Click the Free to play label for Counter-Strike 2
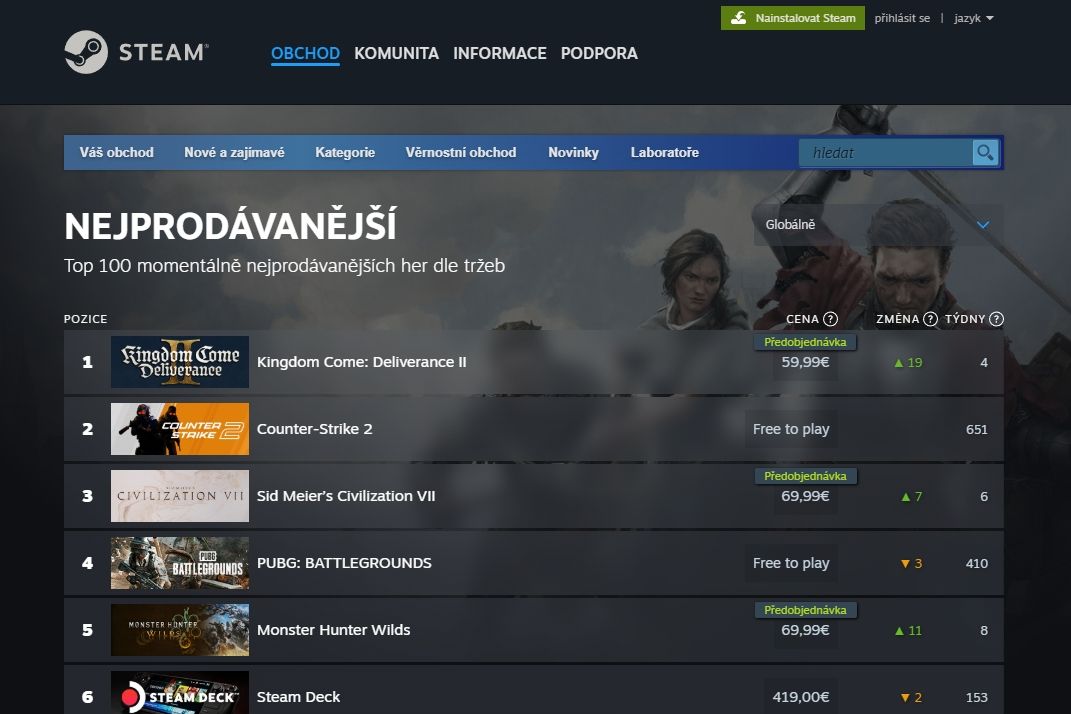Screen dimensions: 1071x714 pyautogui.click(x=791, y=429)
